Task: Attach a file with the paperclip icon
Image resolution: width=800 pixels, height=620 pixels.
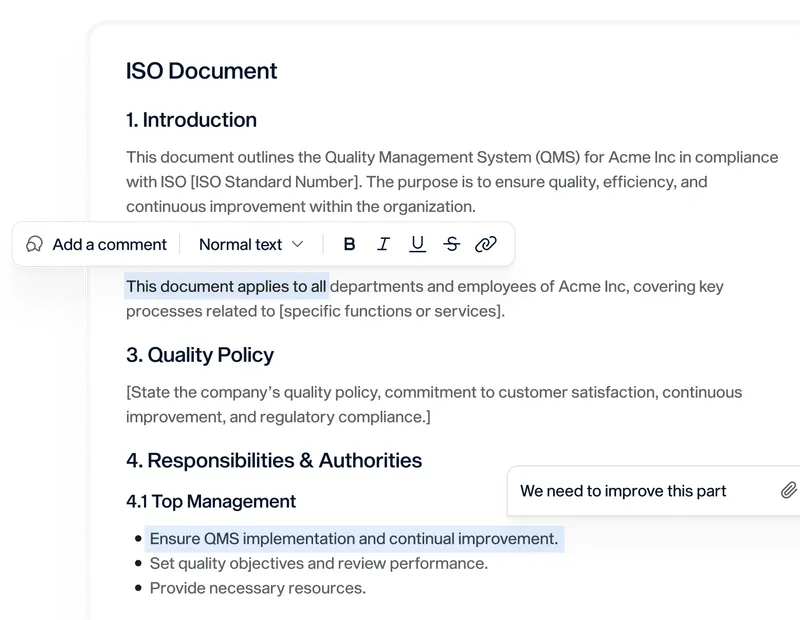Action: [x=788, y=490]
